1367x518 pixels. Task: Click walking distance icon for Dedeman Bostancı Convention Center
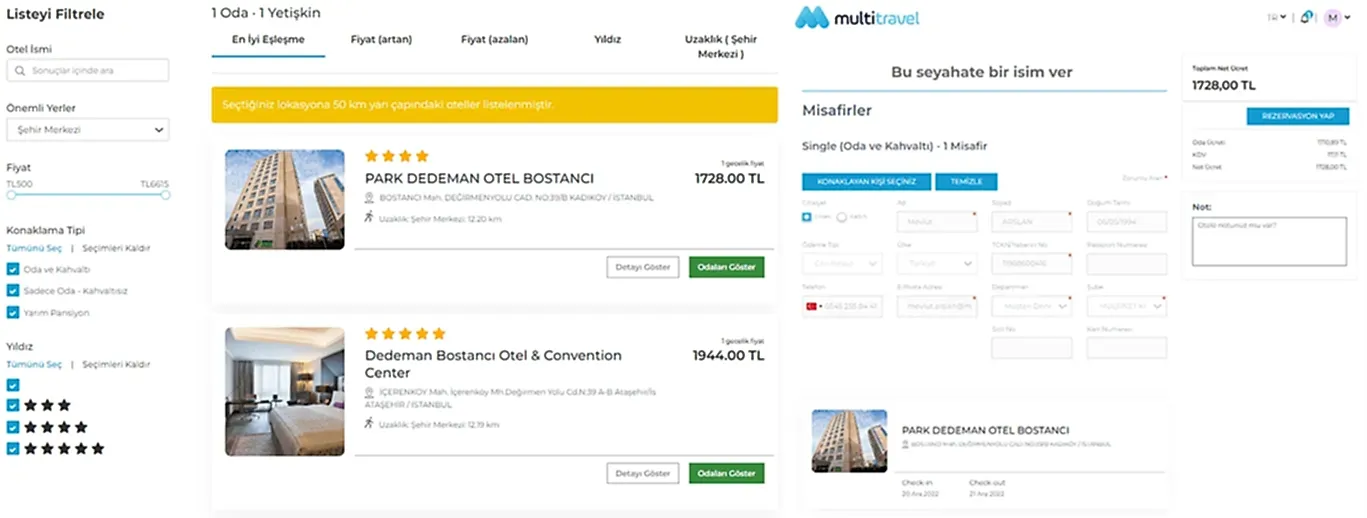369,424
